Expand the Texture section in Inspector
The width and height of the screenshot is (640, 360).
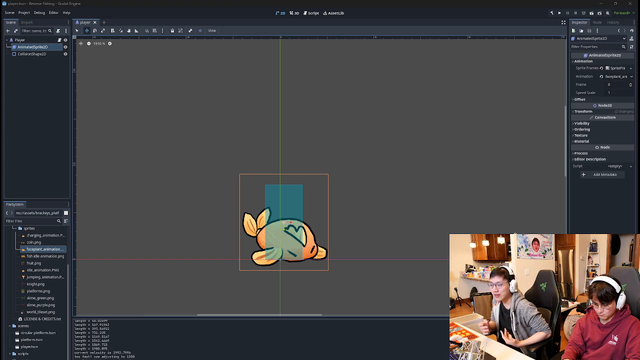point(602,136)
